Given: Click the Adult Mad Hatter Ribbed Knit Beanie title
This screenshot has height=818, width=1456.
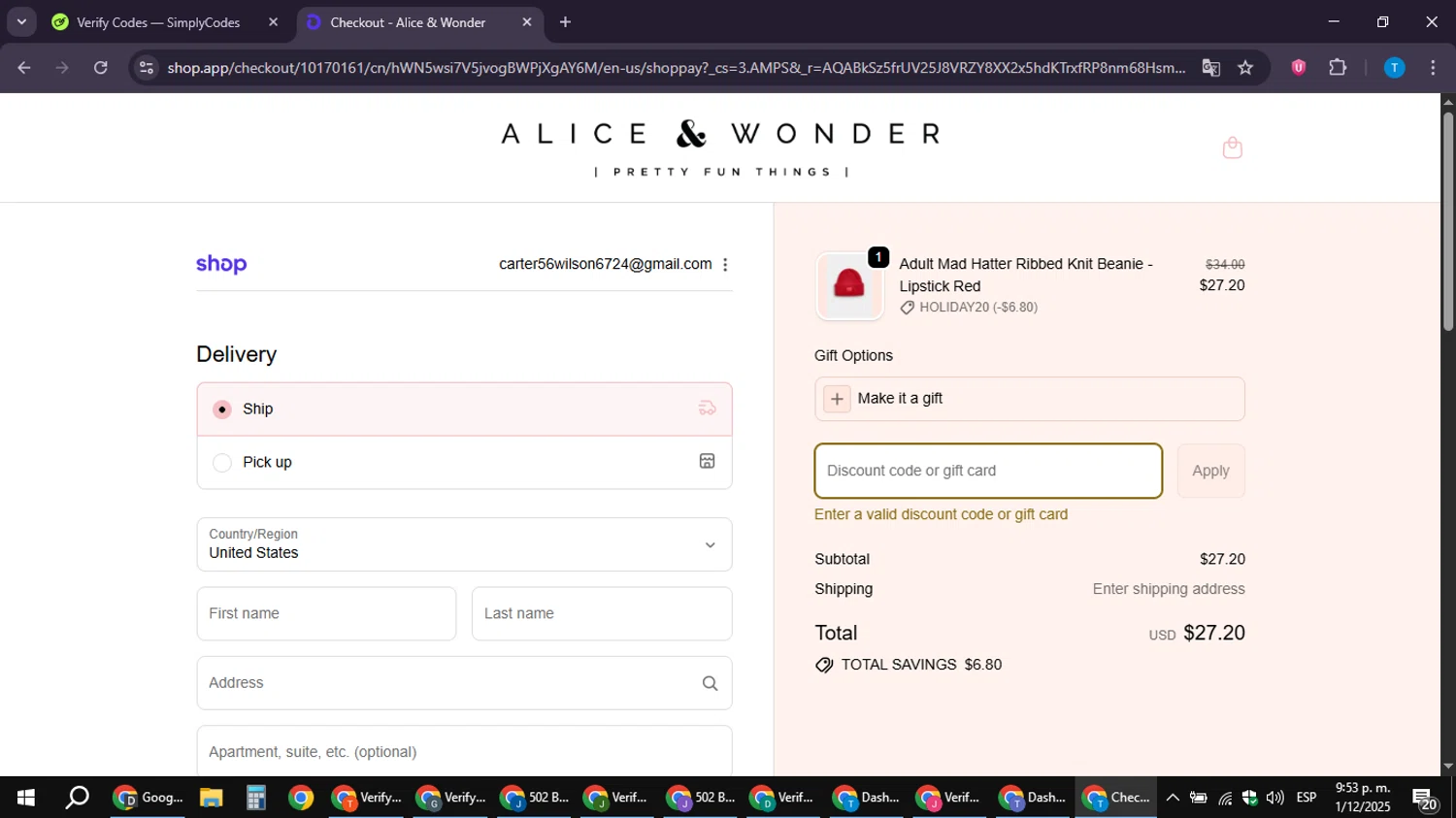Looking at the screenshot, I should (1026, 275).
